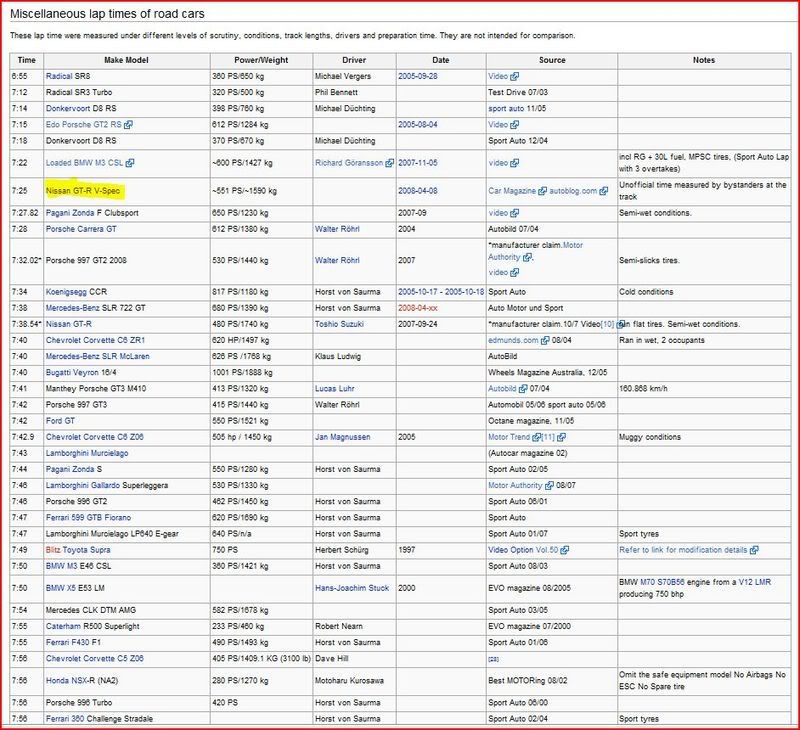Screen dimensions: 800x730
Task: Open Motor Authority link in Gallardo Superleggera row
Action: 515,485
